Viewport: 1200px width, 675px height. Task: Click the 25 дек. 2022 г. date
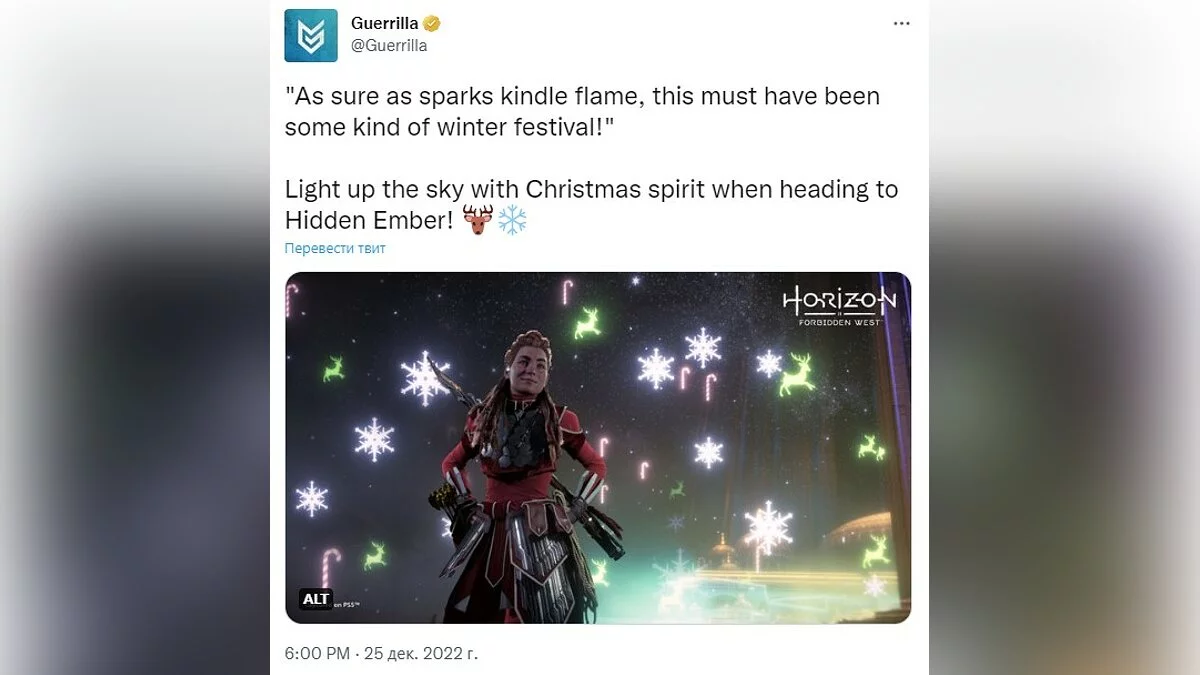coord(422,653)
